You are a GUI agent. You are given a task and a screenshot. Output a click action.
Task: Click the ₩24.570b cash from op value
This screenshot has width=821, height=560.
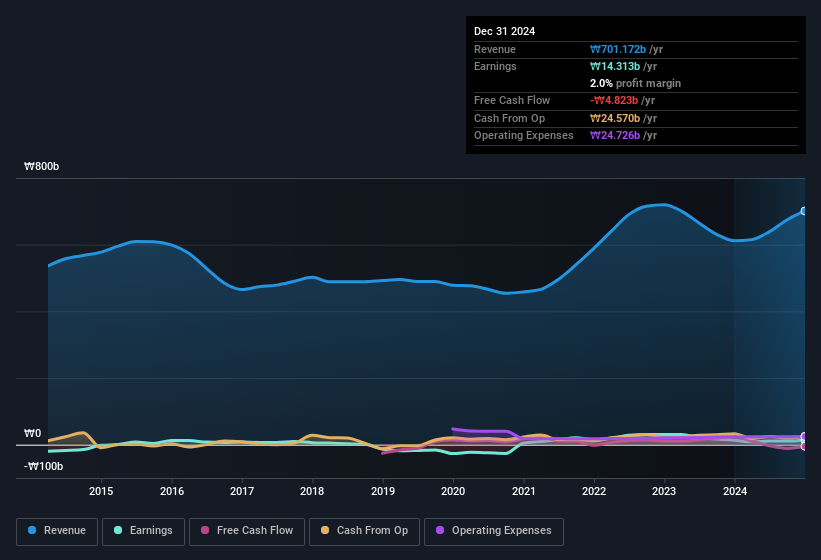click(615, 118)
